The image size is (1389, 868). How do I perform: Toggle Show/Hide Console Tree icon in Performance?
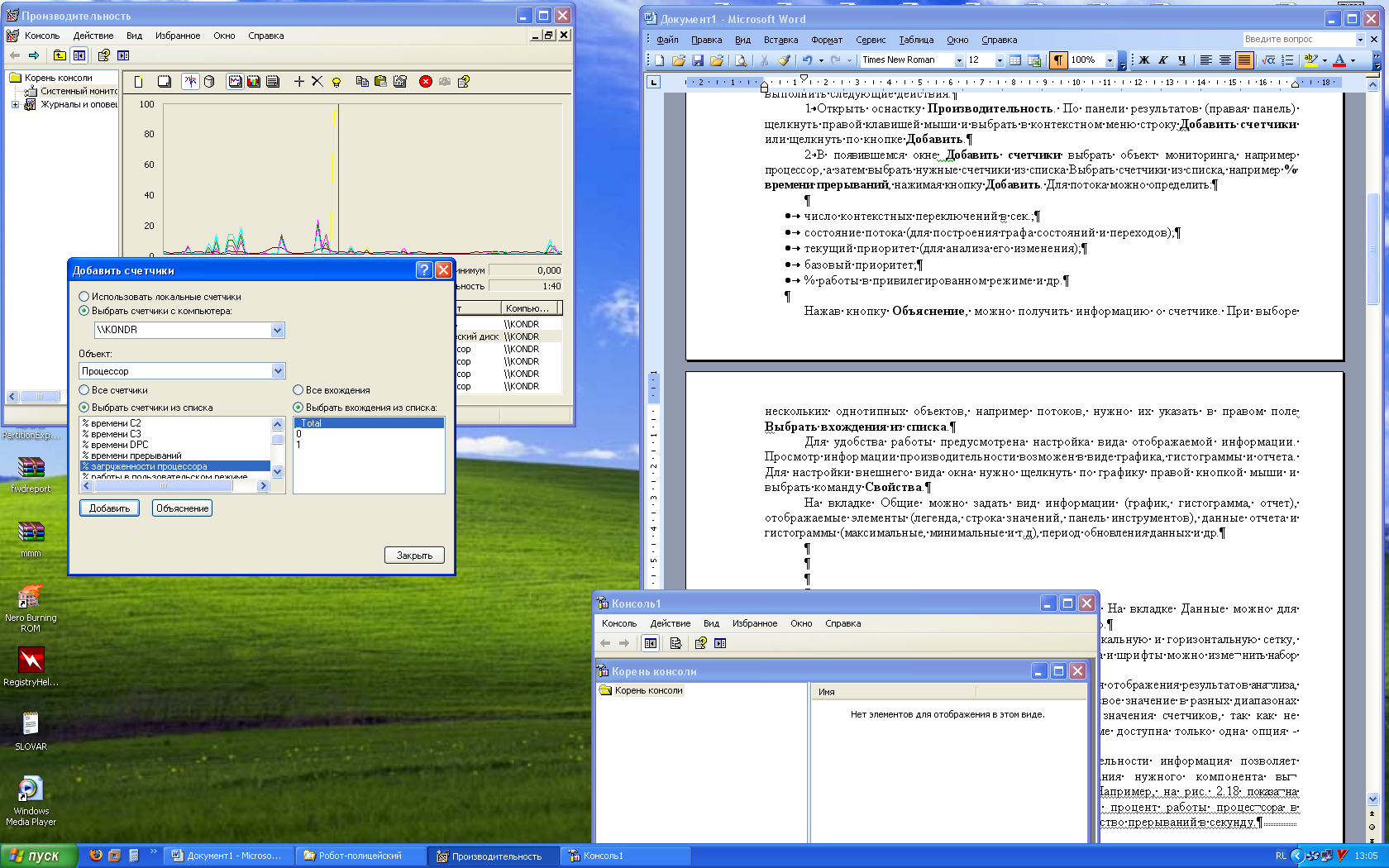pos(79,55)
